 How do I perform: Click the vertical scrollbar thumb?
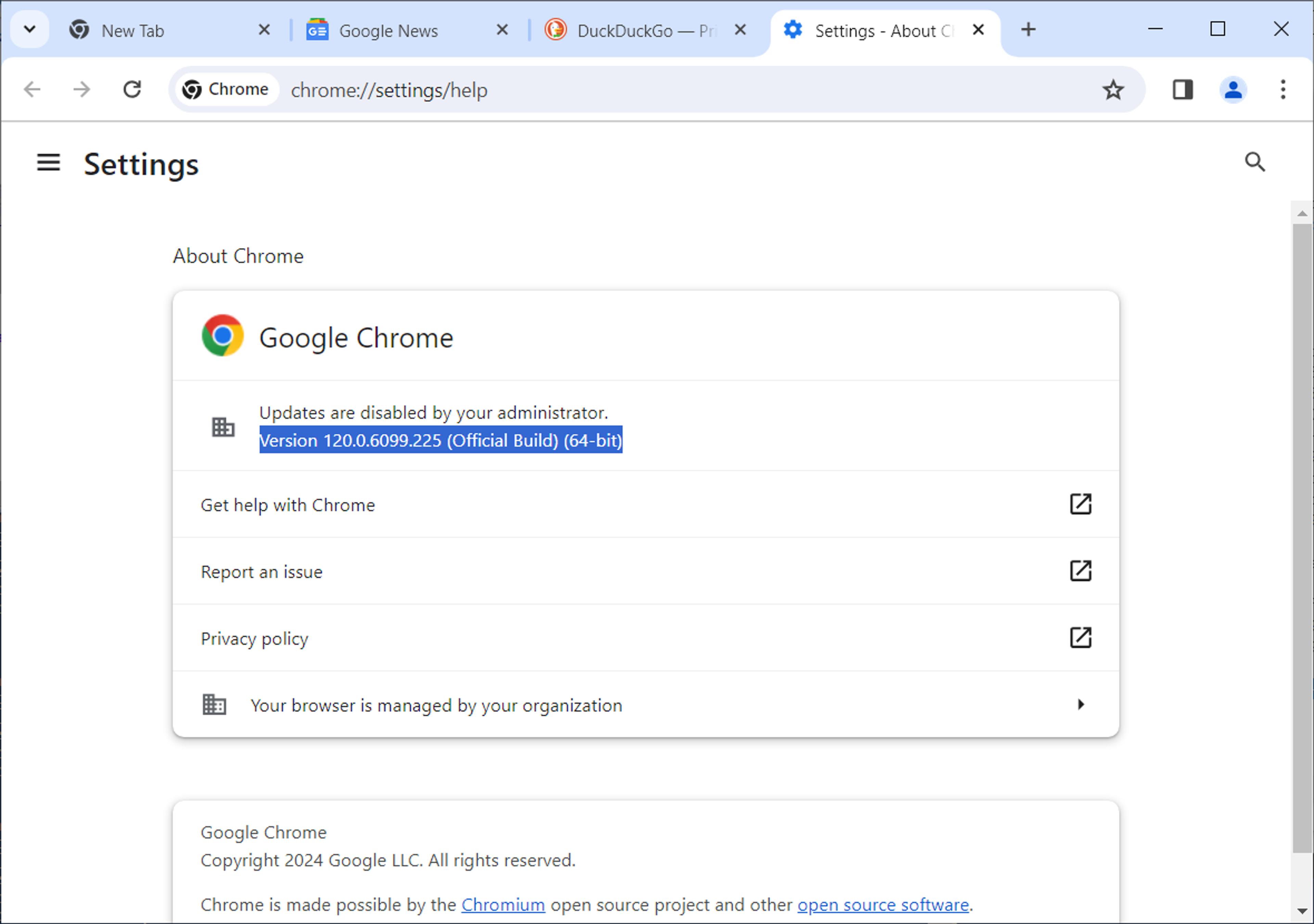point(1302,538)
